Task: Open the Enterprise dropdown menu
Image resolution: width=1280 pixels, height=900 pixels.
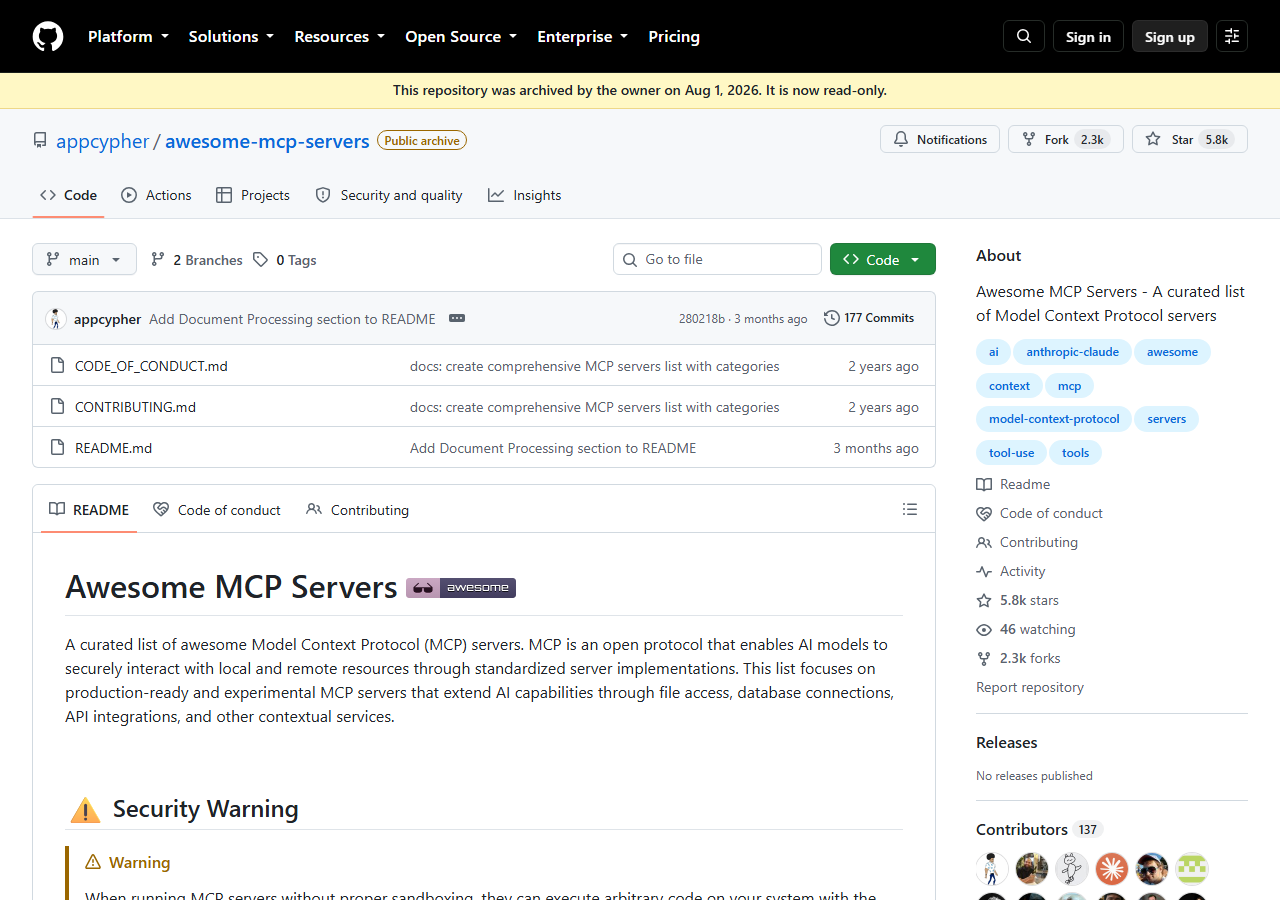Action: [582, 36]
